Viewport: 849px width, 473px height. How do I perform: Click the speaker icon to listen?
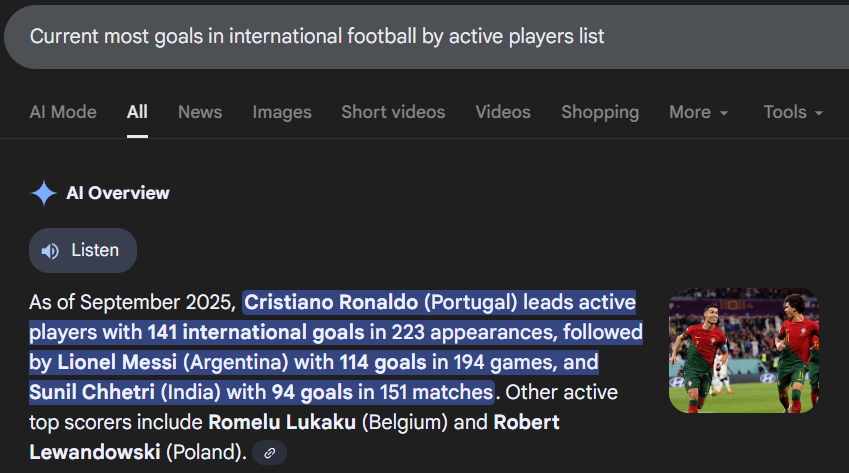pos(50,251)
